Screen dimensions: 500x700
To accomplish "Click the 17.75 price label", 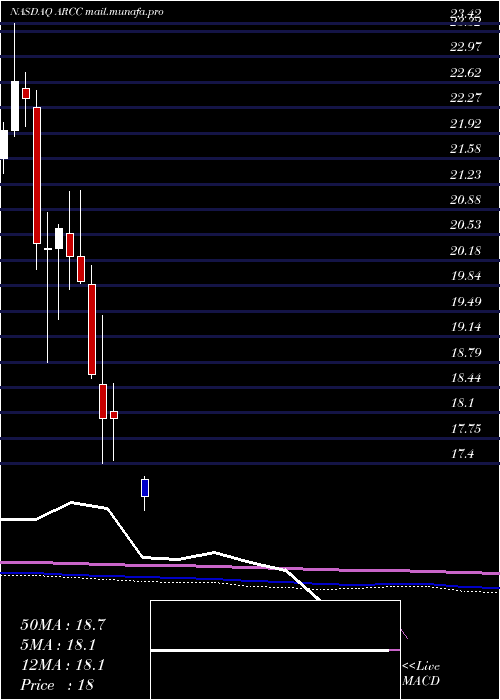I will (x=466, y=429).
